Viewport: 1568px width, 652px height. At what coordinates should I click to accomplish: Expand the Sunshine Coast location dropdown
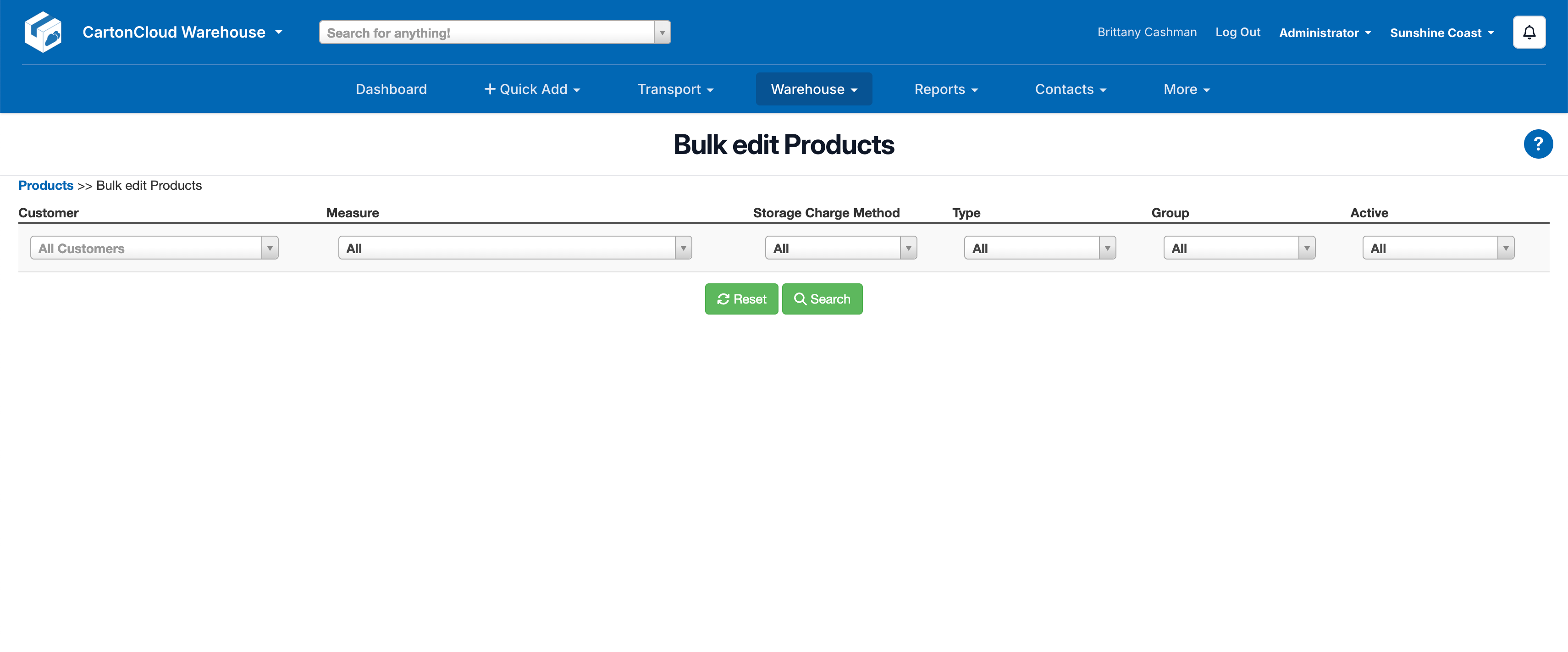pyautogui.click(x=1441, y=33)
